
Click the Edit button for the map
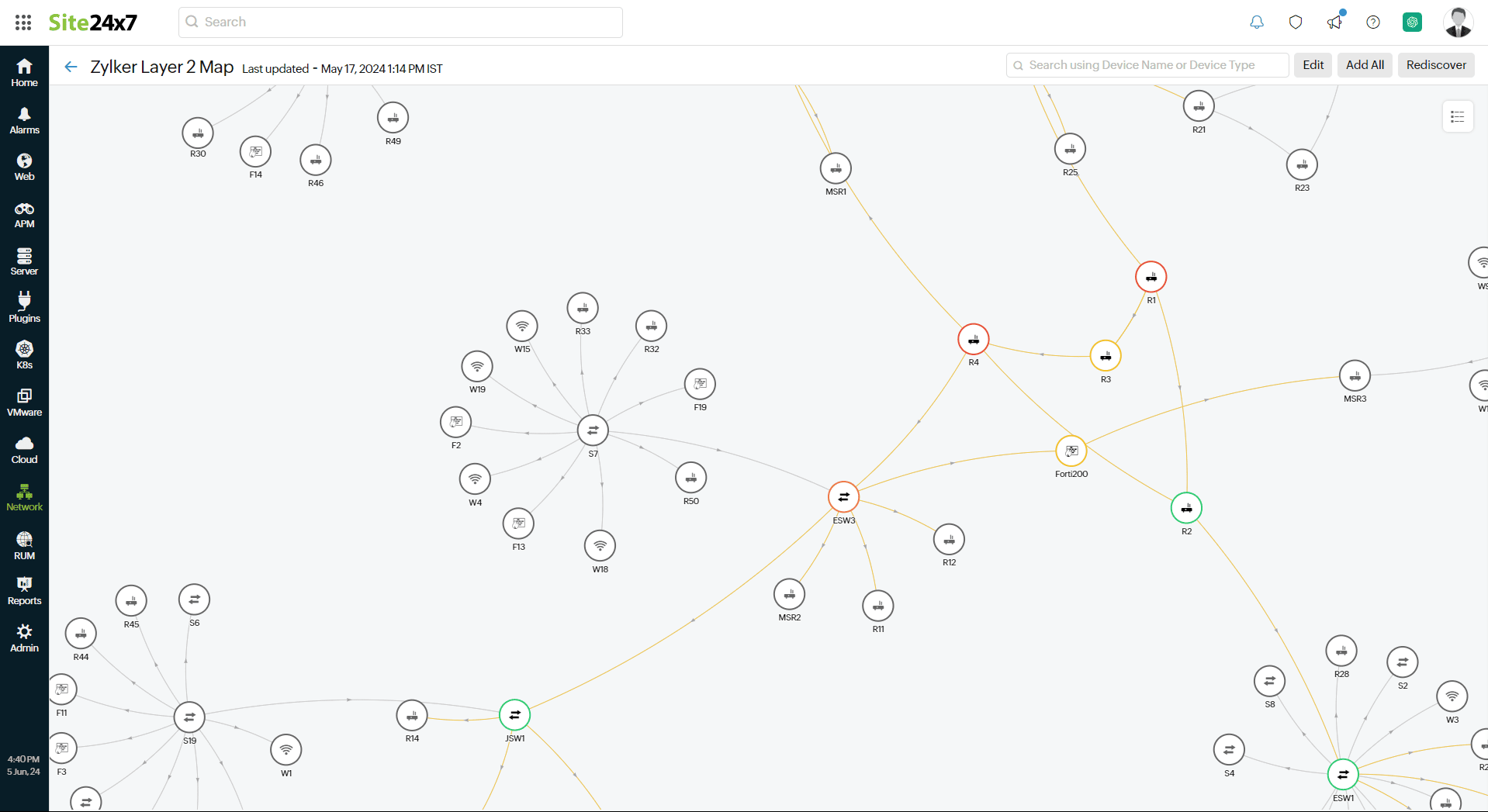[x=1312, y=64]
